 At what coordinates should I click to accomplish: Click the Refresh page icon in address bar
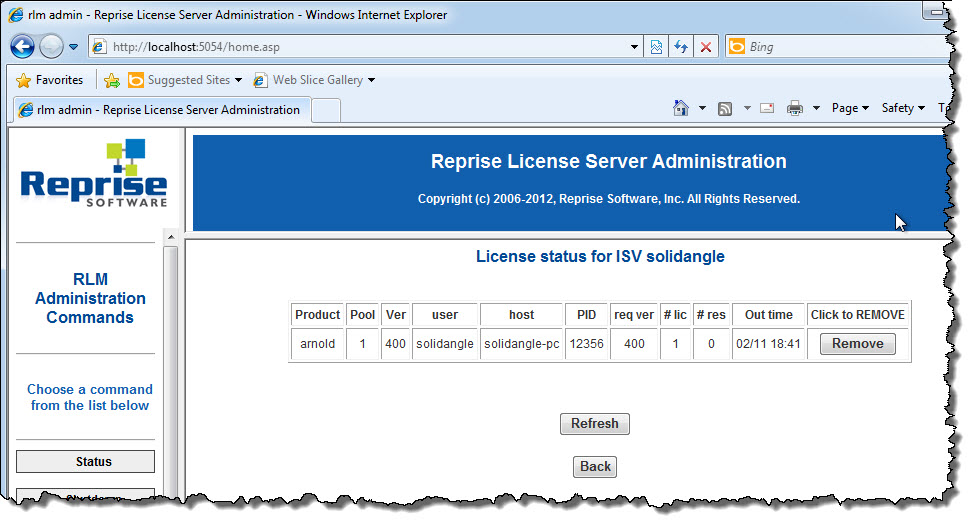point(681,47)
